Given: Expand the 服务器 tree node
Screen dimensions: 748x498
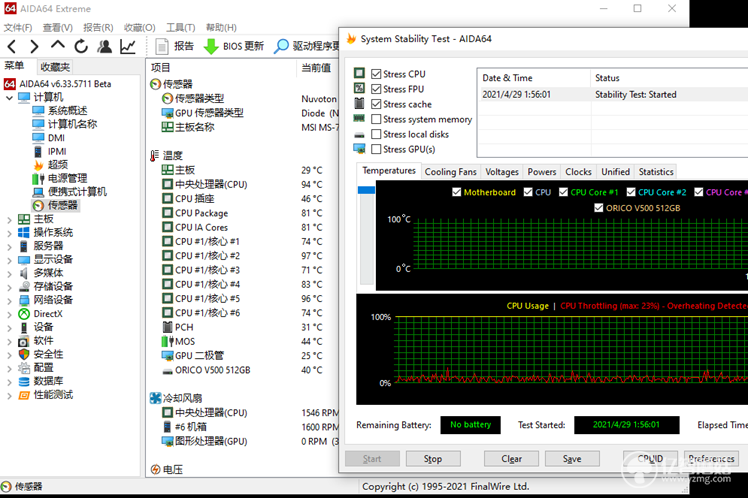Looking at the screenshot, I should [10, 247].
